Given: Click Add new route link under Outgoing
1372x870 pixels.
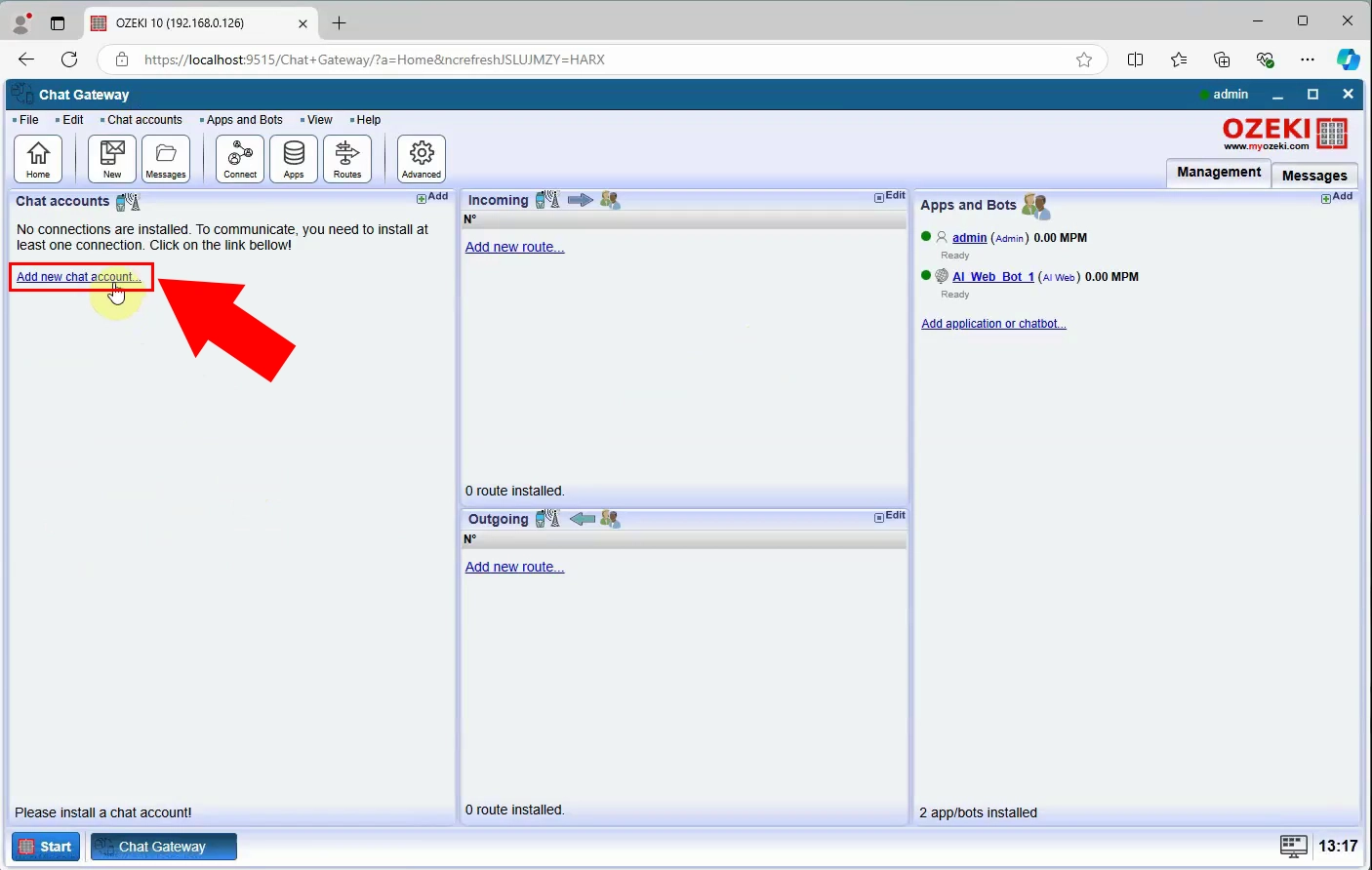Looking at the screenshot, I should click(514, 567).
